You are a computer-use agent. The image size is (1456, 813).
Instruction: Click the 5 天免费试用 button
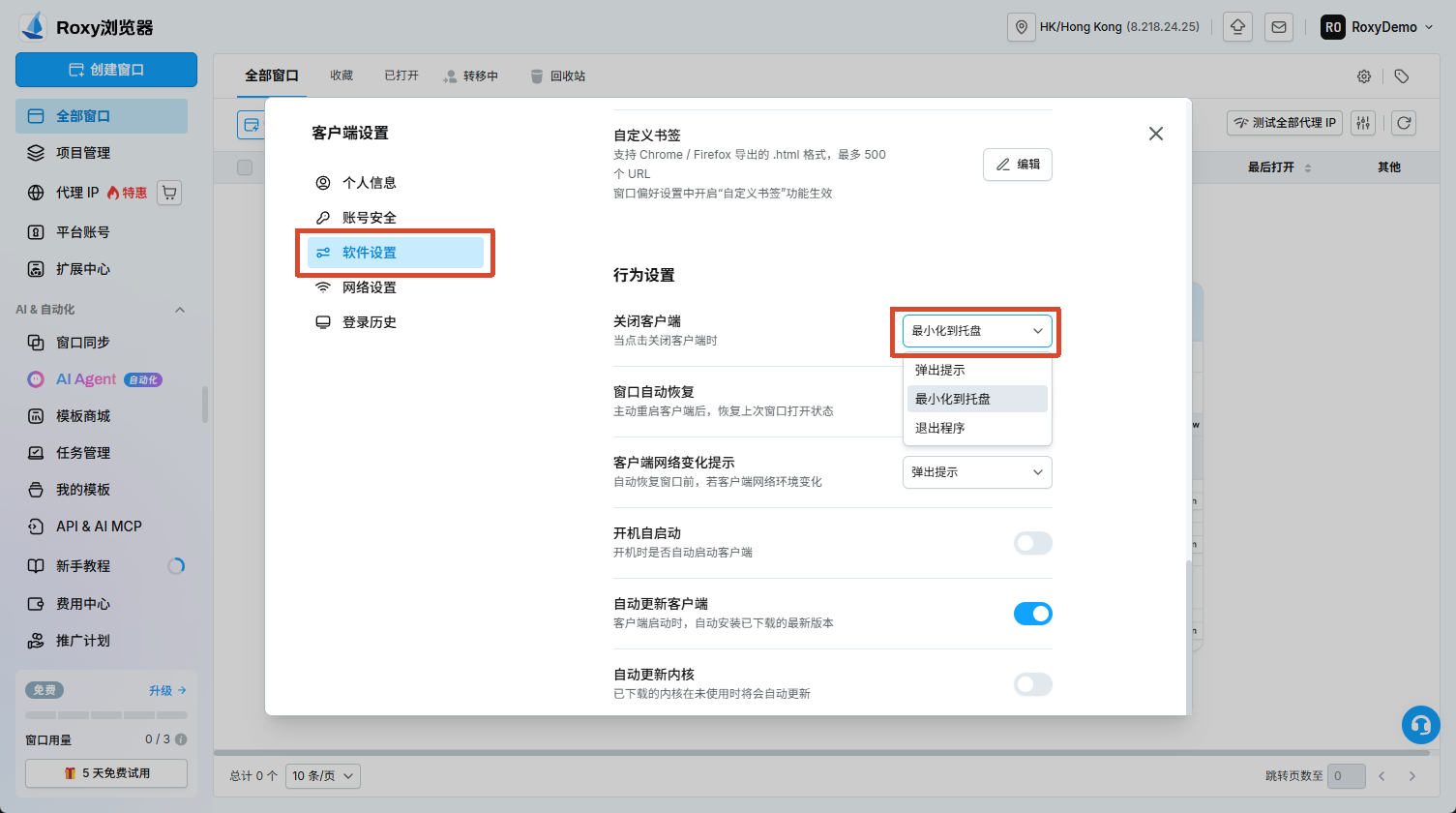pos(106,773)
